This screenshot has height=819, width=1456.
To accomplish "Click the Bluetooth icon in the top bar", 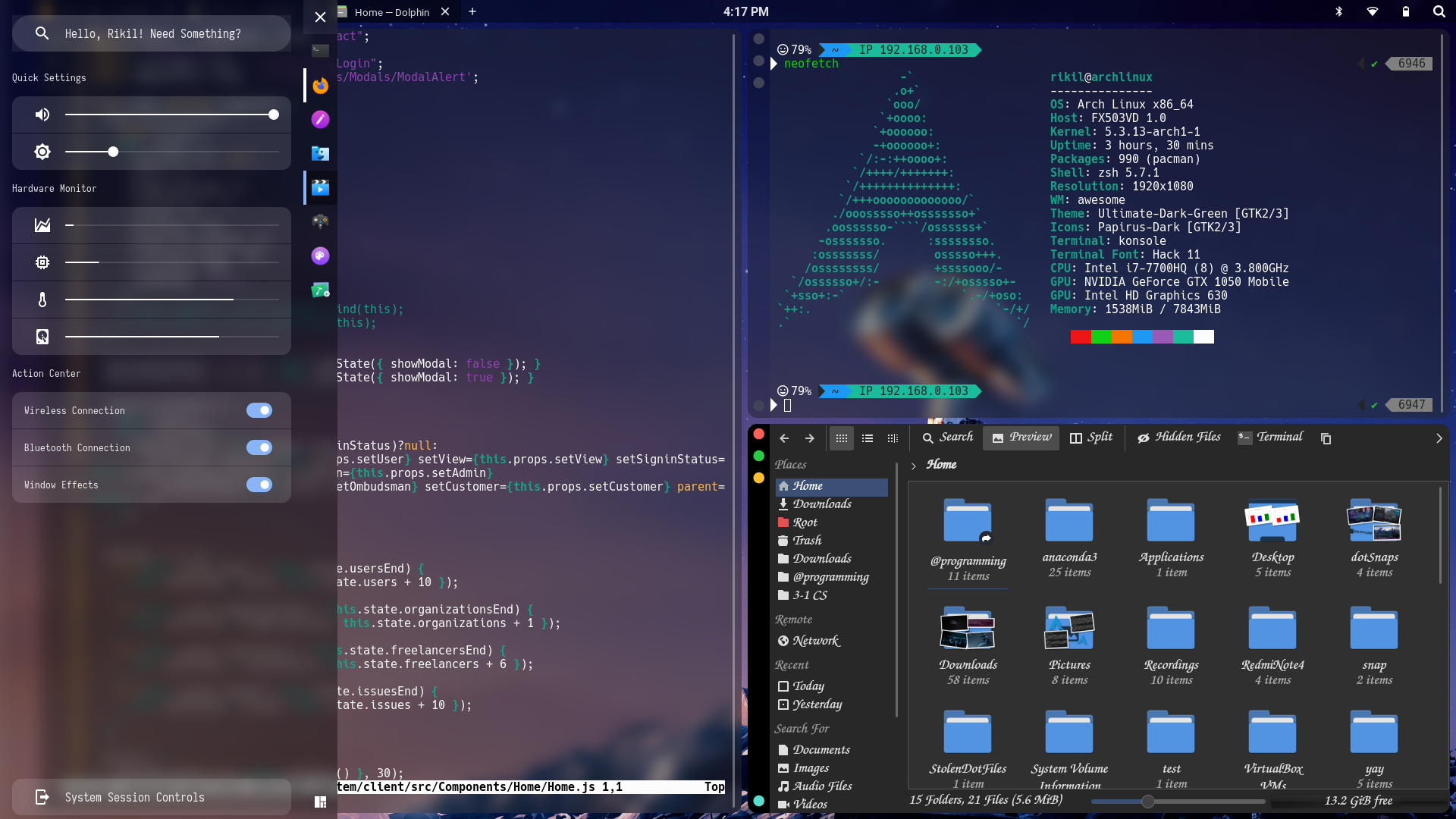I will click(1338, 11).
